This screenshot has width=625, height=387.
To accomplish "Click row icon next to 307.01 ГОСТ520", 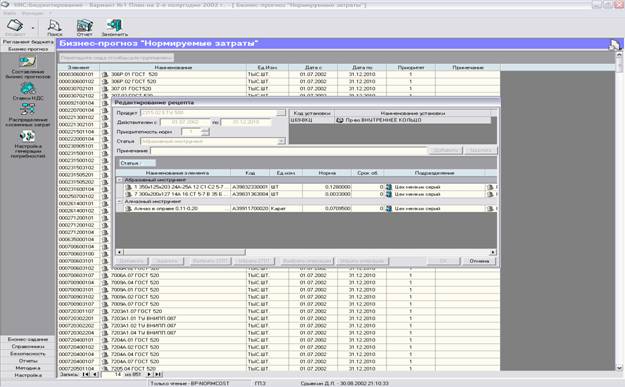I will [x=105, y=89].
